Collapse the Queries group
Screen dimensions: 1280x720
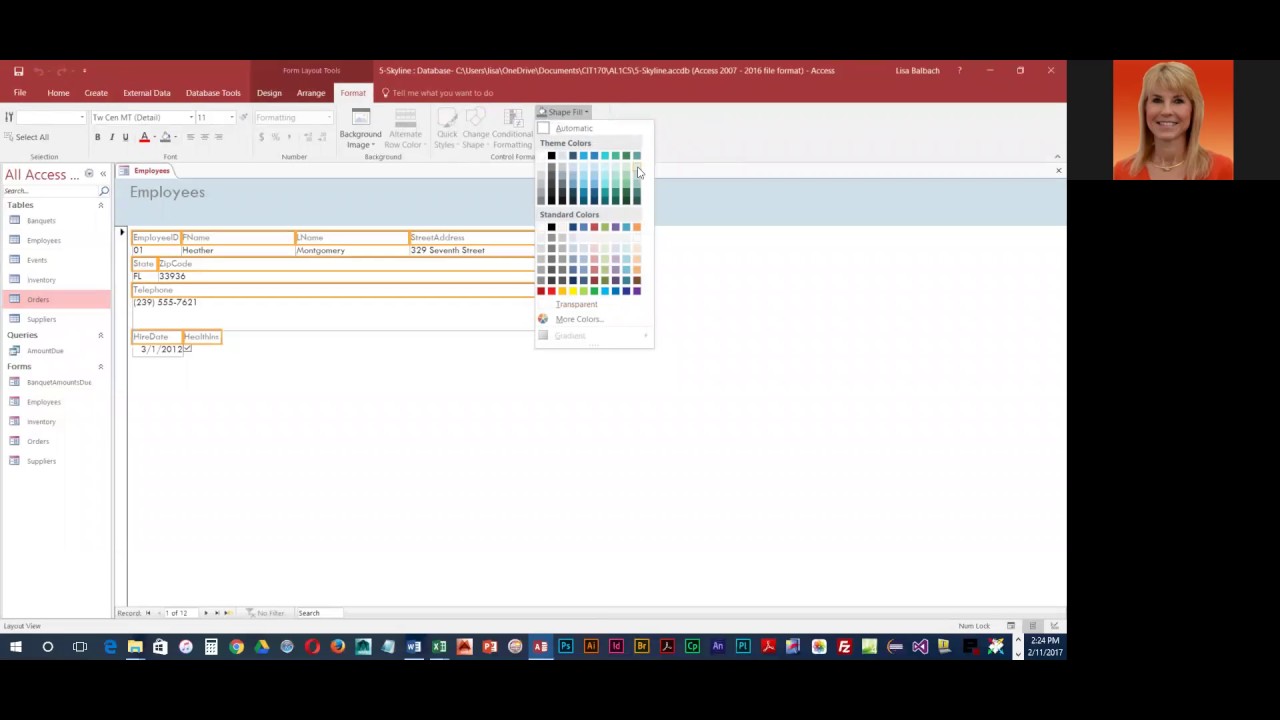pos(100,335)
